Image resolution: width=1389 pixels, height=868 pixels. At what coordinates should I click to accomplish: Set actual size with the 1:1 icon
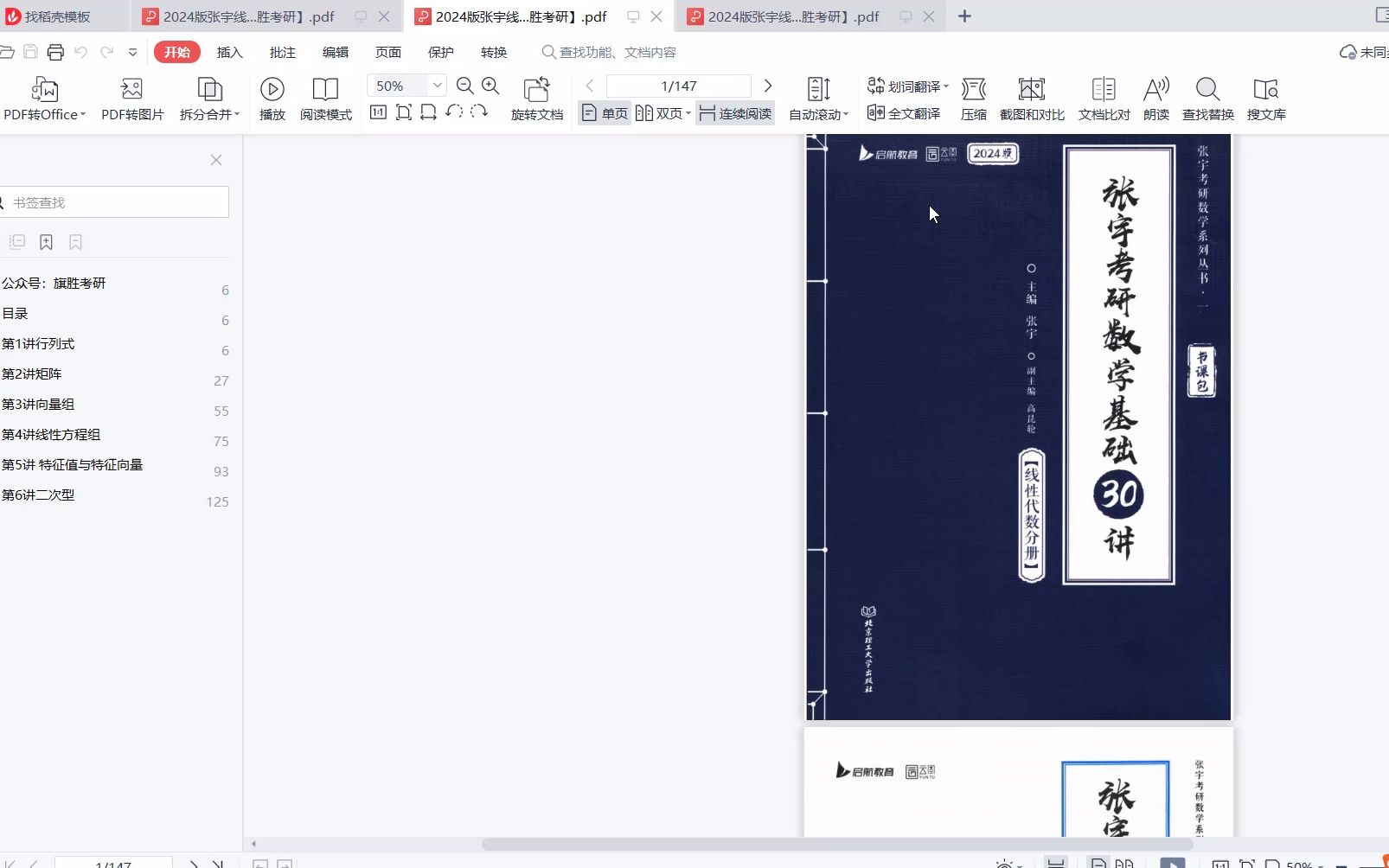[x=378, y=112]
